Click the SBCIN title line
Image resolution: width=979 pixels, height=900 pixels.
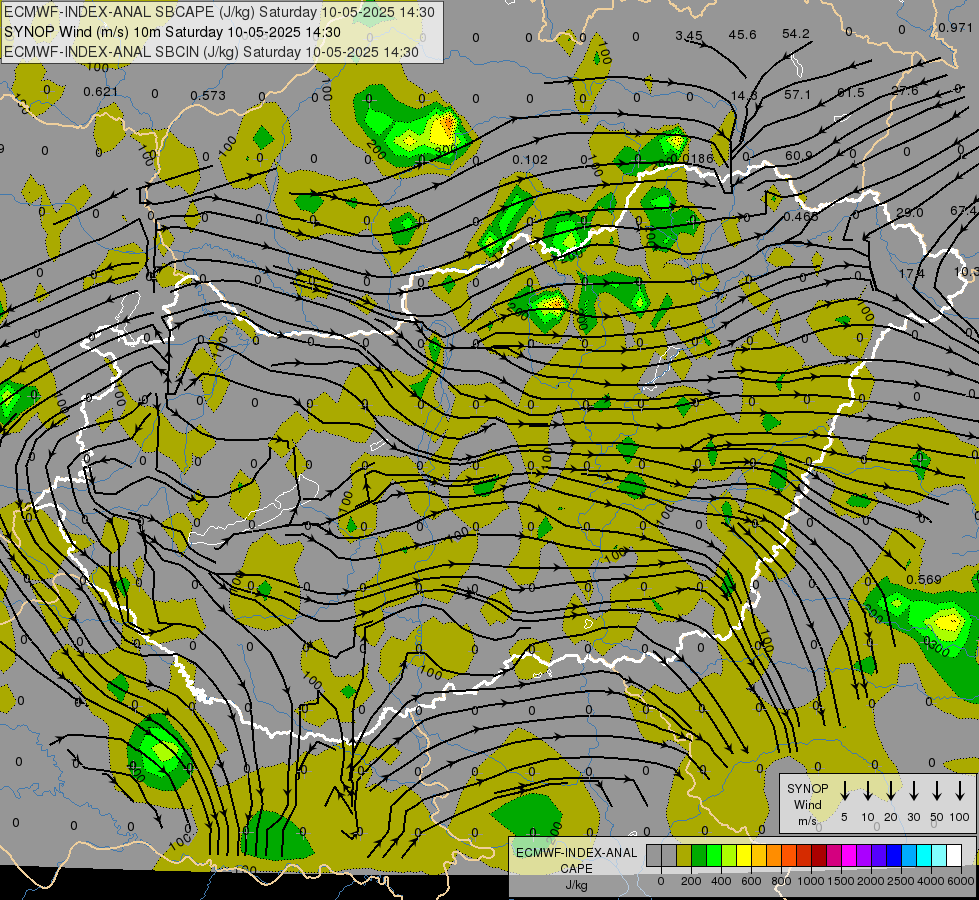pyautogui.click(x=211, y=52)
